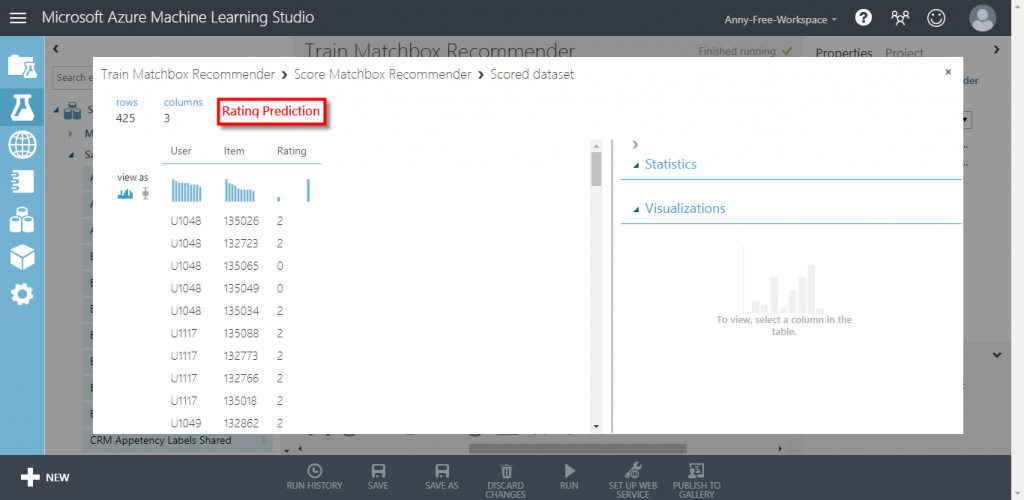Click Score Matchbox Recommender breadcrumb

pyautogui.click(x=383, y=74)
